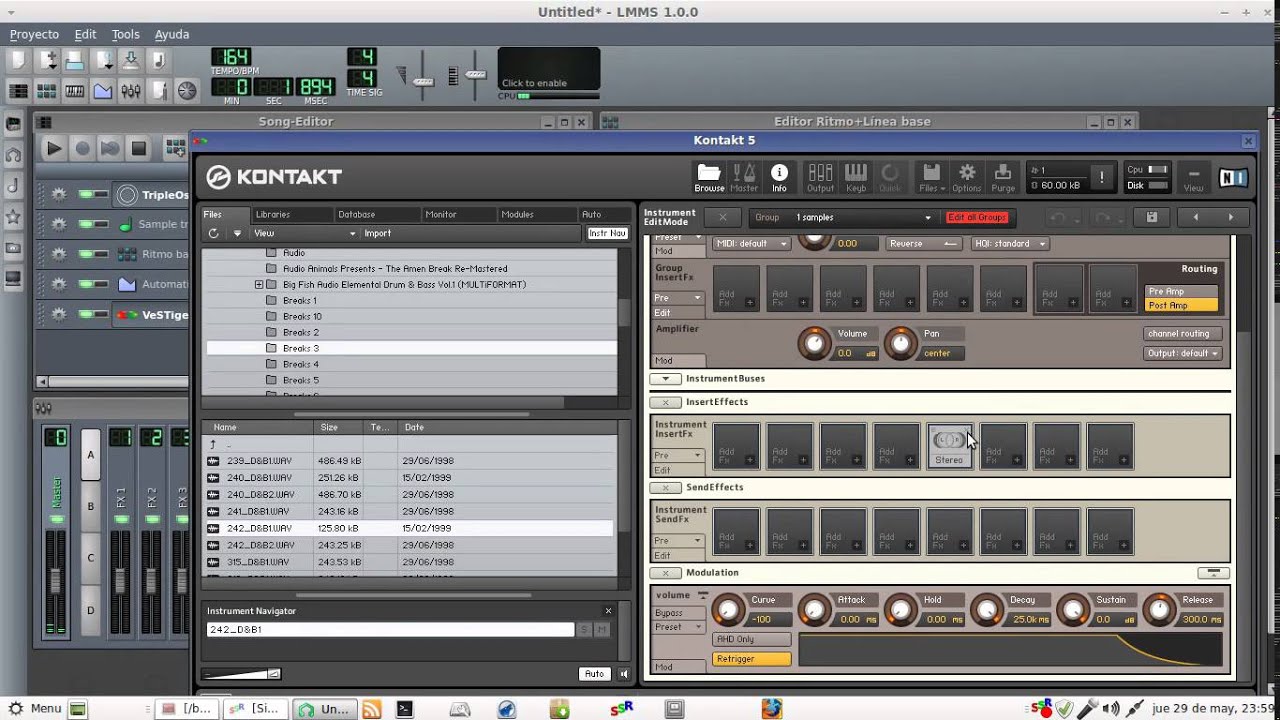
Task: Show the controller rack icon
Action: 187,91
